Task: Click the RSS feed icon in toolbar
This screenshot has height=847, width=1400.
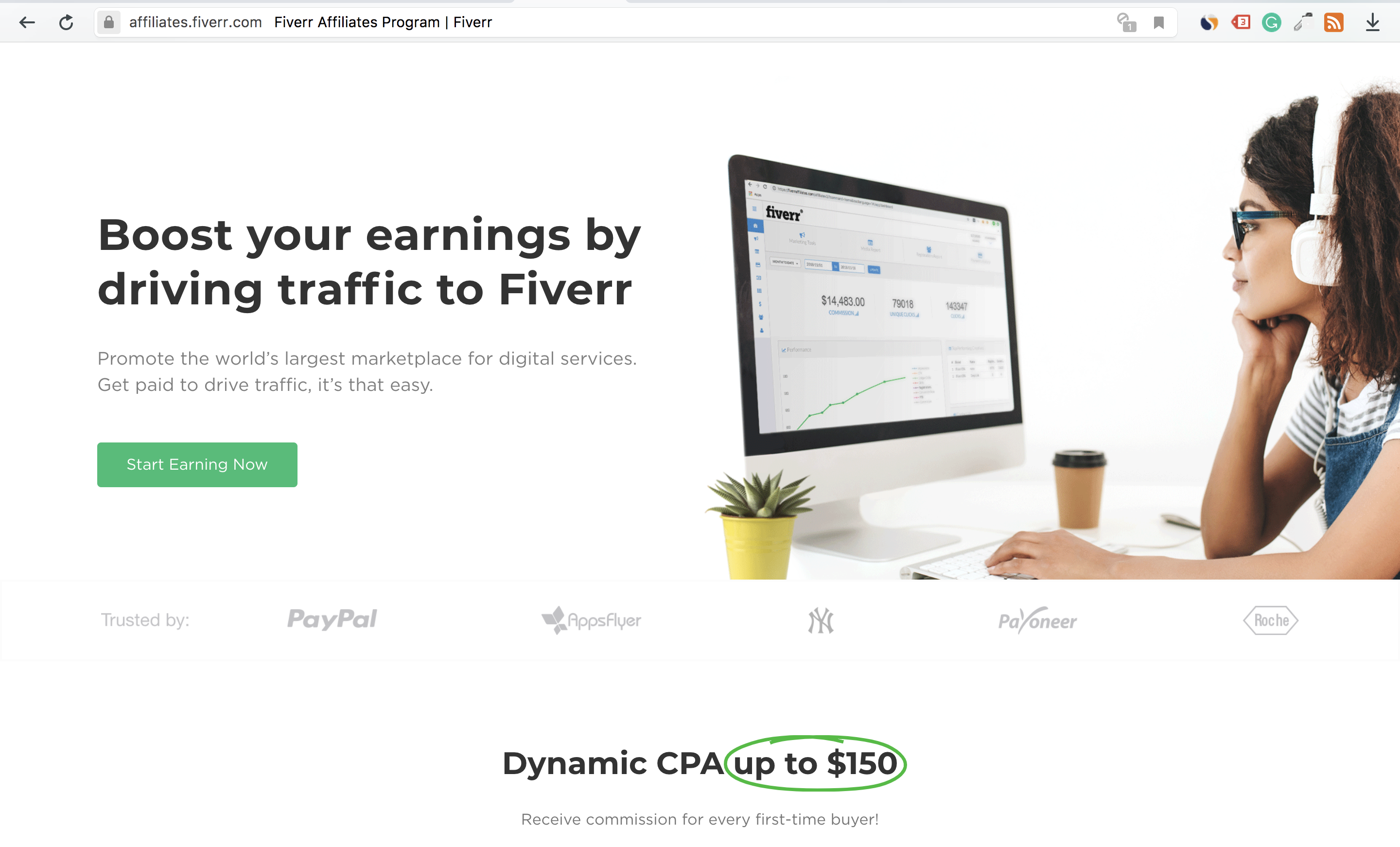Action: [1334, 21]
